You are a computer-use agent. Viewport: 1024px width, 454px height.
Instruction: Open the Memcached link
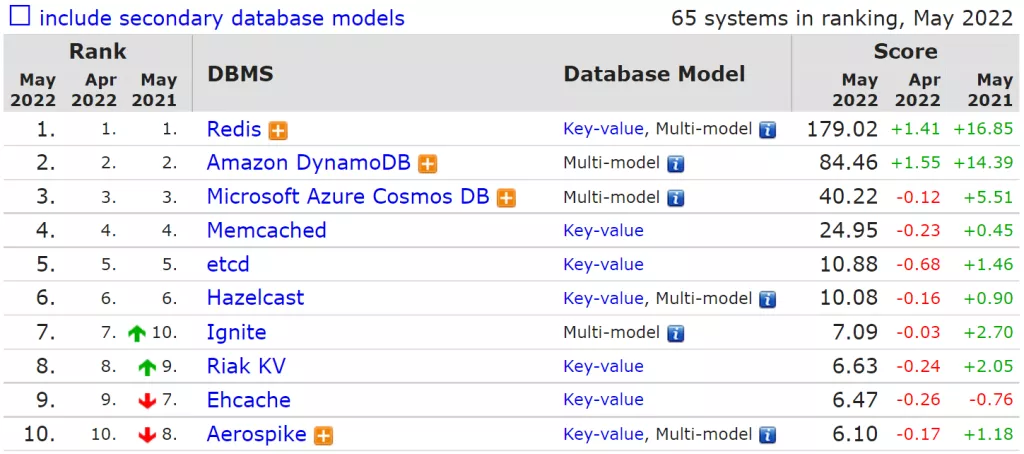tap(266, 230)
